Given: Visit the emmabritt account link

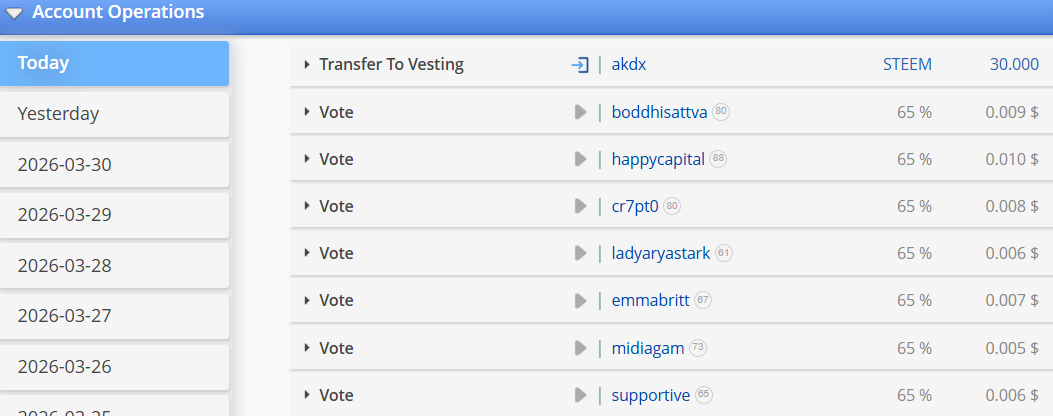Looking at the screenshot, I should point(650,300).
